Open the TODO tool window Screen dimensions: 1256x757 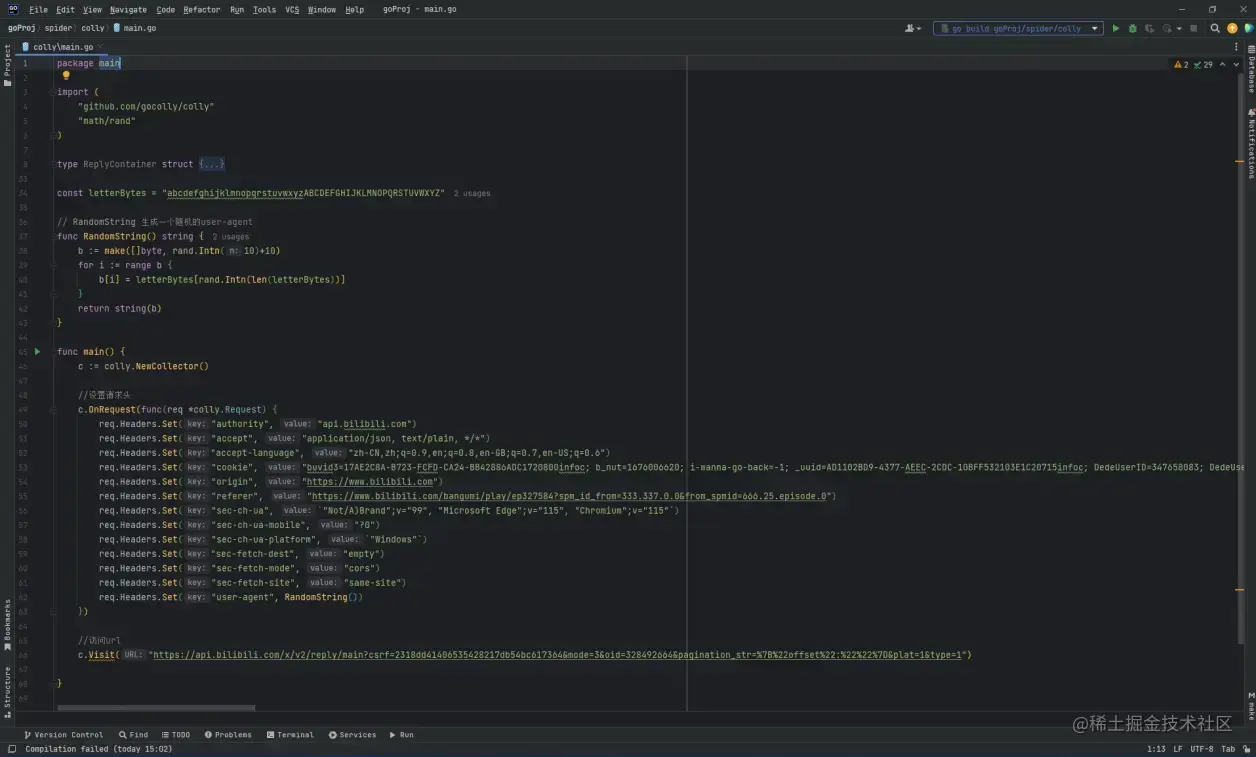pos(176,734)
